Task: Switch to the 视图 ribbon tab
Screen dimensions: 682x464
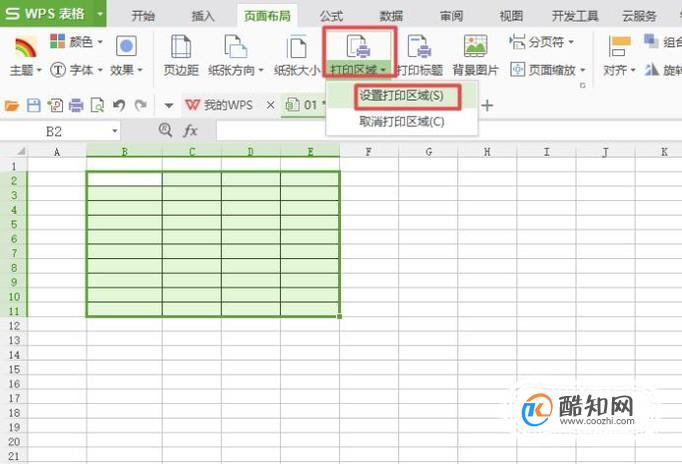Action: tap(511, 16)
